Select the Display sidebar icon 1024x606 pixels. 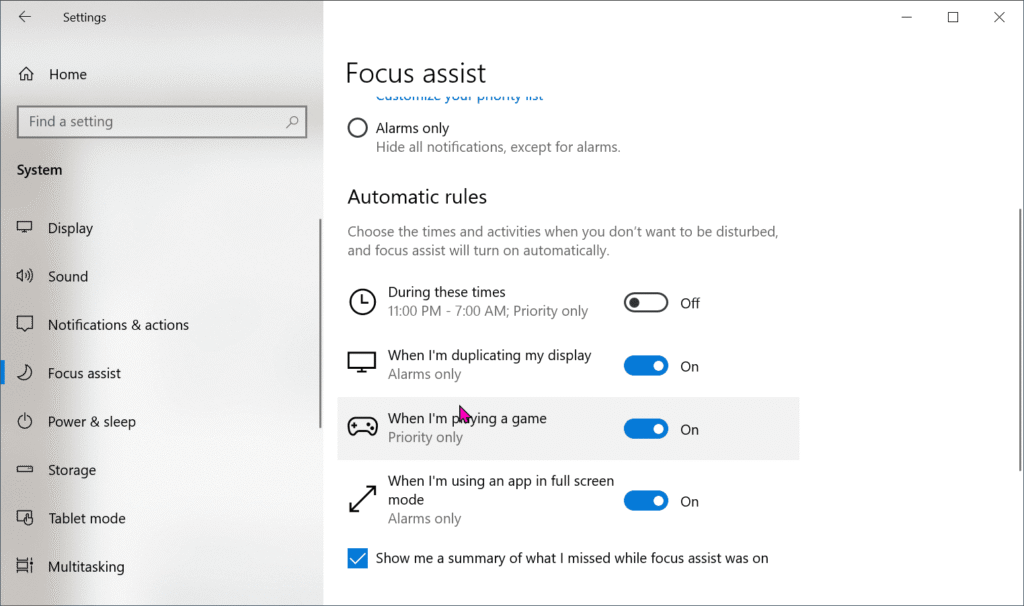point(25,227)
